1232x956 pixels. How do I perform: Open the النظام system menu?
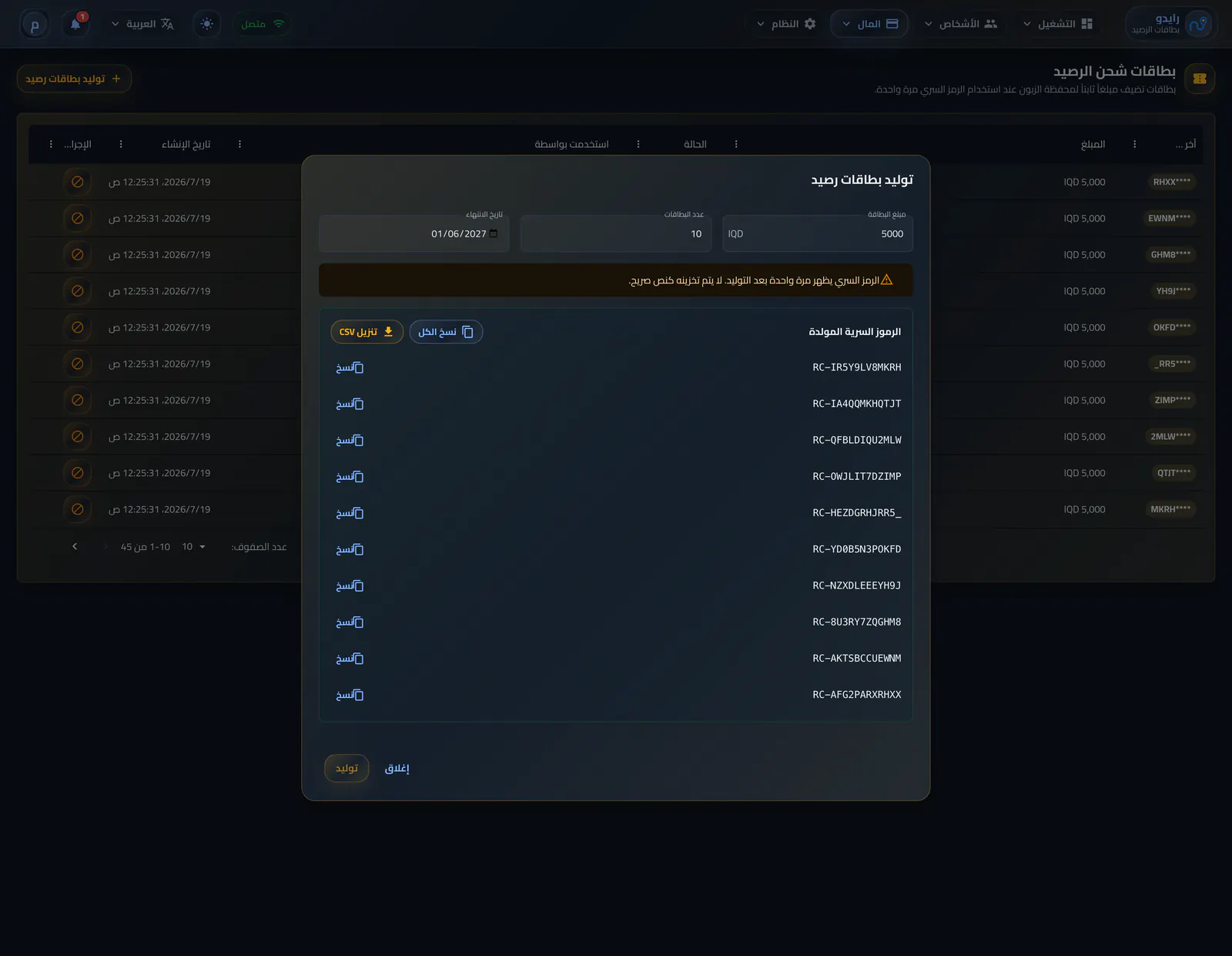(786, 24)
